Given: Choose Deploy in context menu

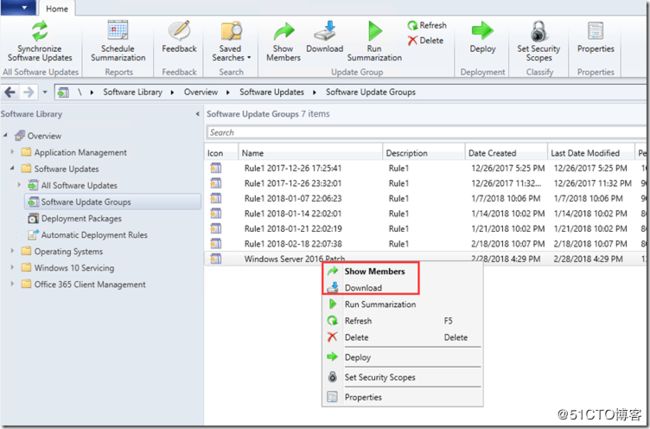Looking at the screenshot, I should tap(402, 357).
